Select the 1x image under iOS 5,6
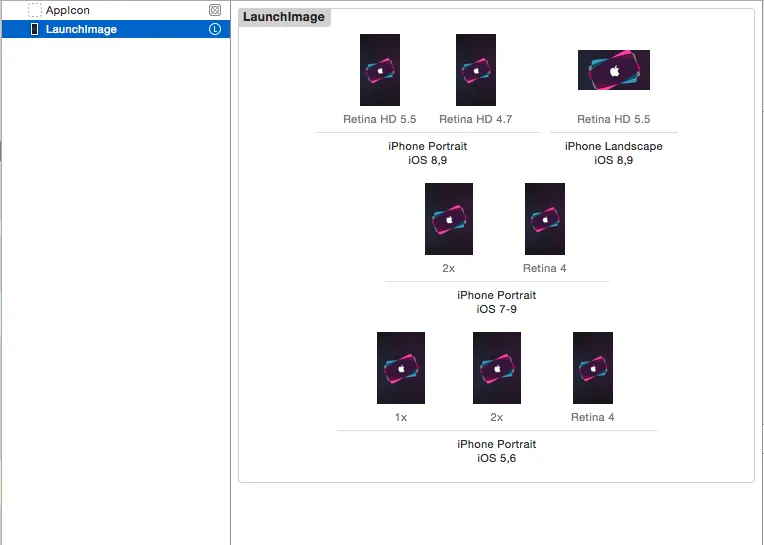The width and height of the screenshot is (764, 545). click(x=401, y=368)
